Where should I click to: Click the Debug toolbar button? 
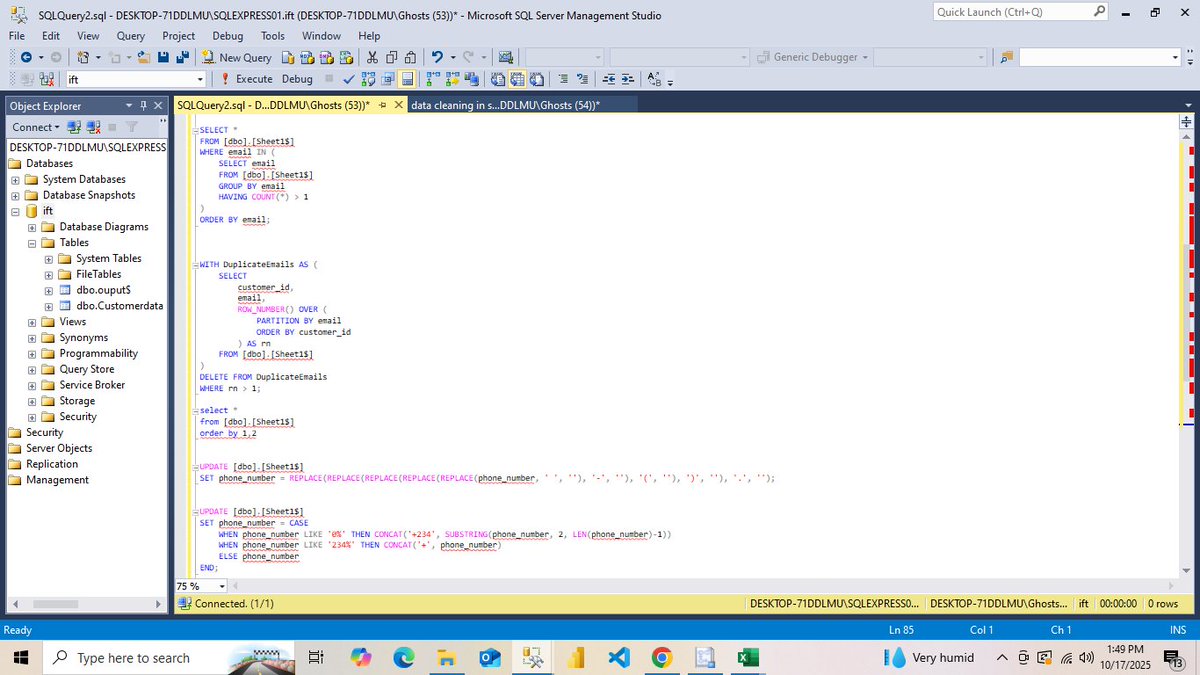[x=297, y=79]
